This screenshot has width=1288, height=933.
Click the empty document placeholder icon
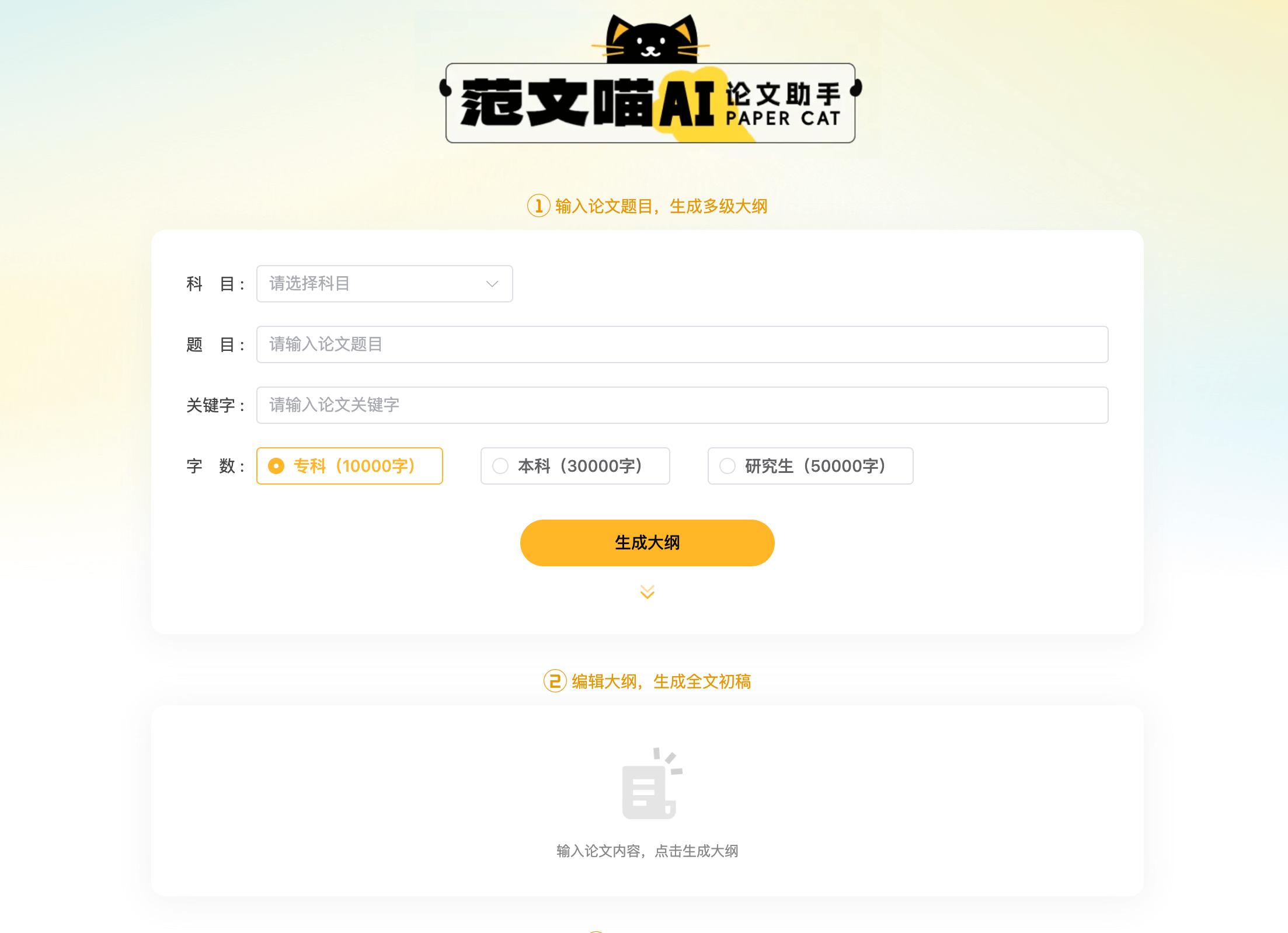coord(652,783)
